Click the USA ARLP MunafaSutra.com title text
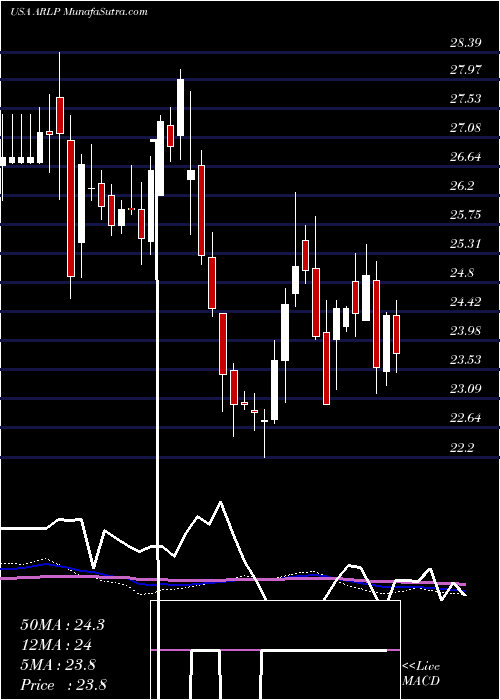The width and height of the screenshot is (500, 700). pyautogui.click(x=79, y=12)
